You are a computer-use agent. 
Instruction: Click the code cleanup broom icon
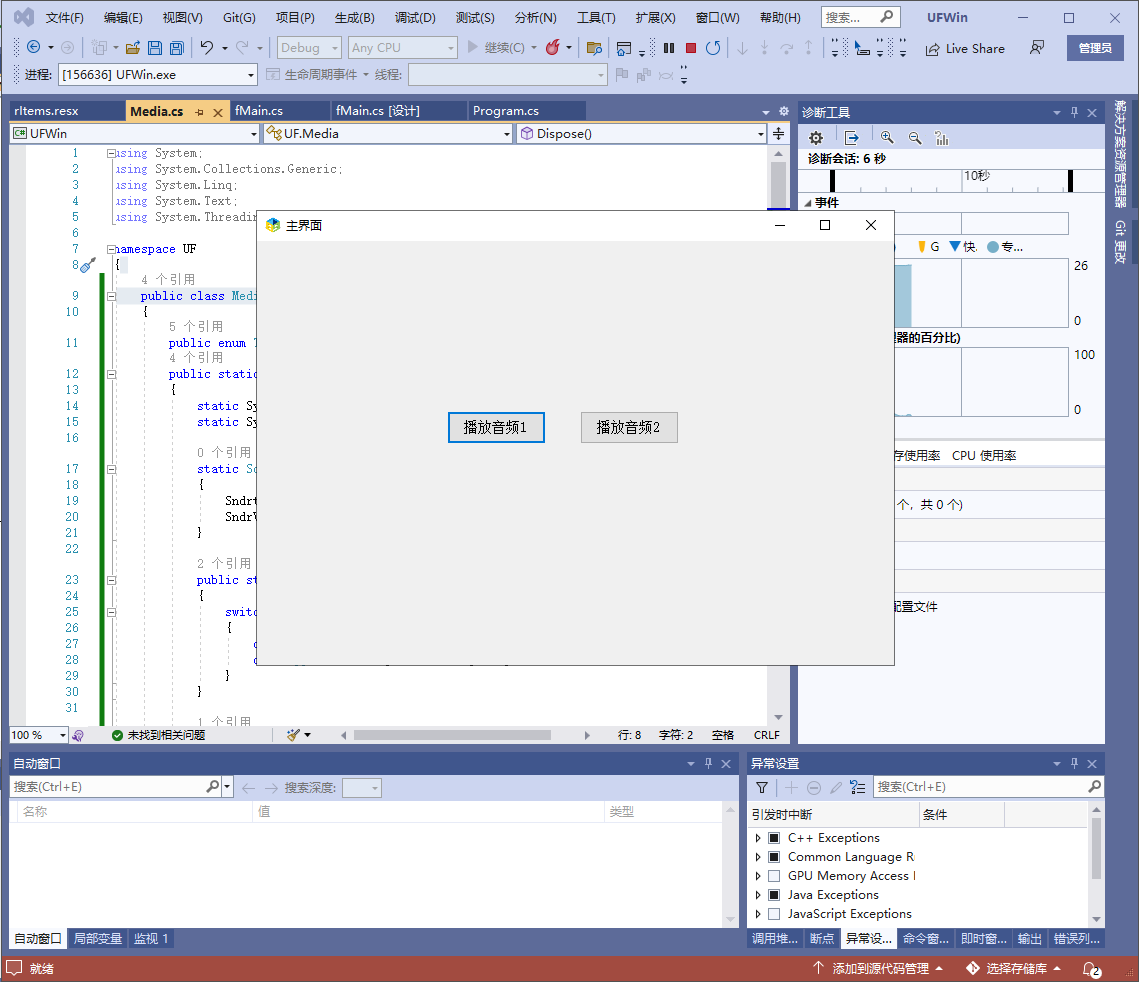point(293,735)
